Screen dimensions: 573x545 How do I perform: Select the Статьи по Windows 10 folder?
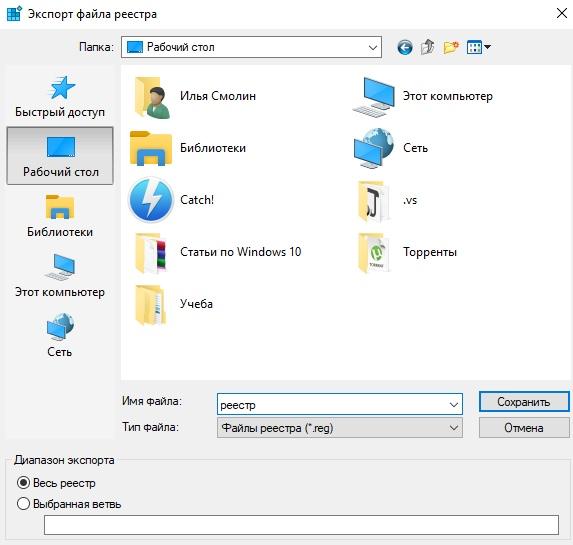click(x=215, y=252)
